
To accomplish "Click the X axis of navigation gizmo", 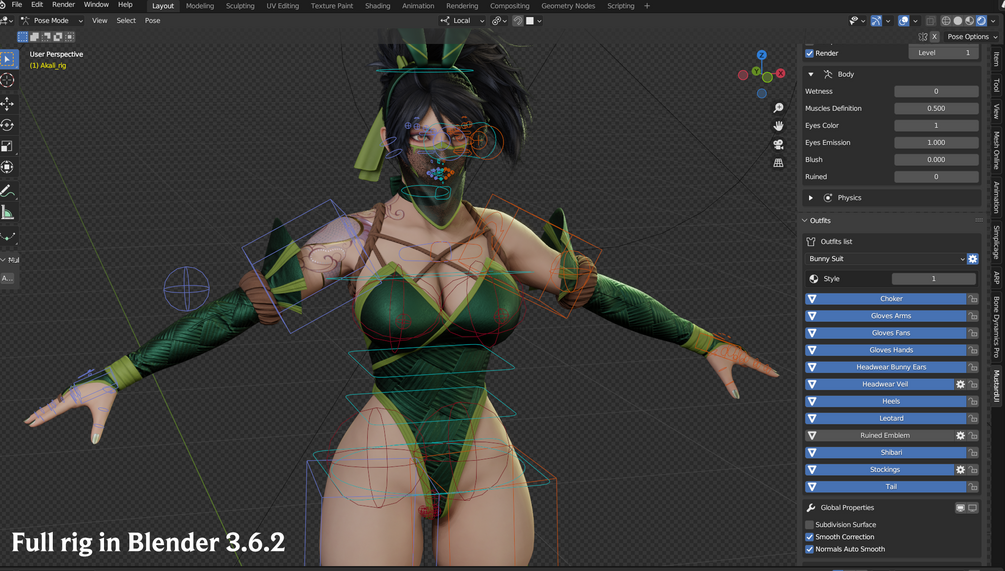I will pyautogui.click(x=781, y=73).
